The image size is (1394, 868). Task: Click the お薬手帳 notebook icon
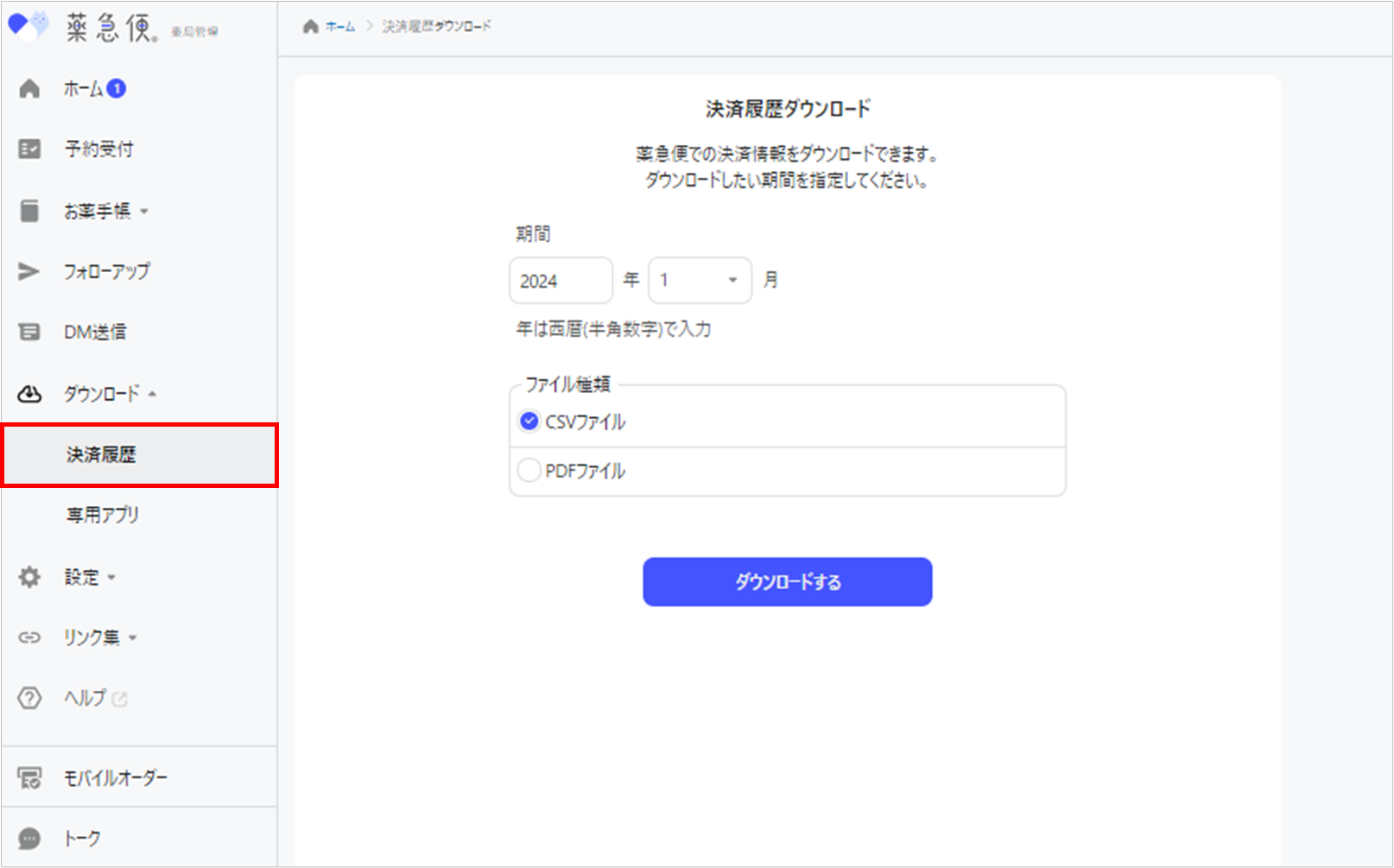29,211
